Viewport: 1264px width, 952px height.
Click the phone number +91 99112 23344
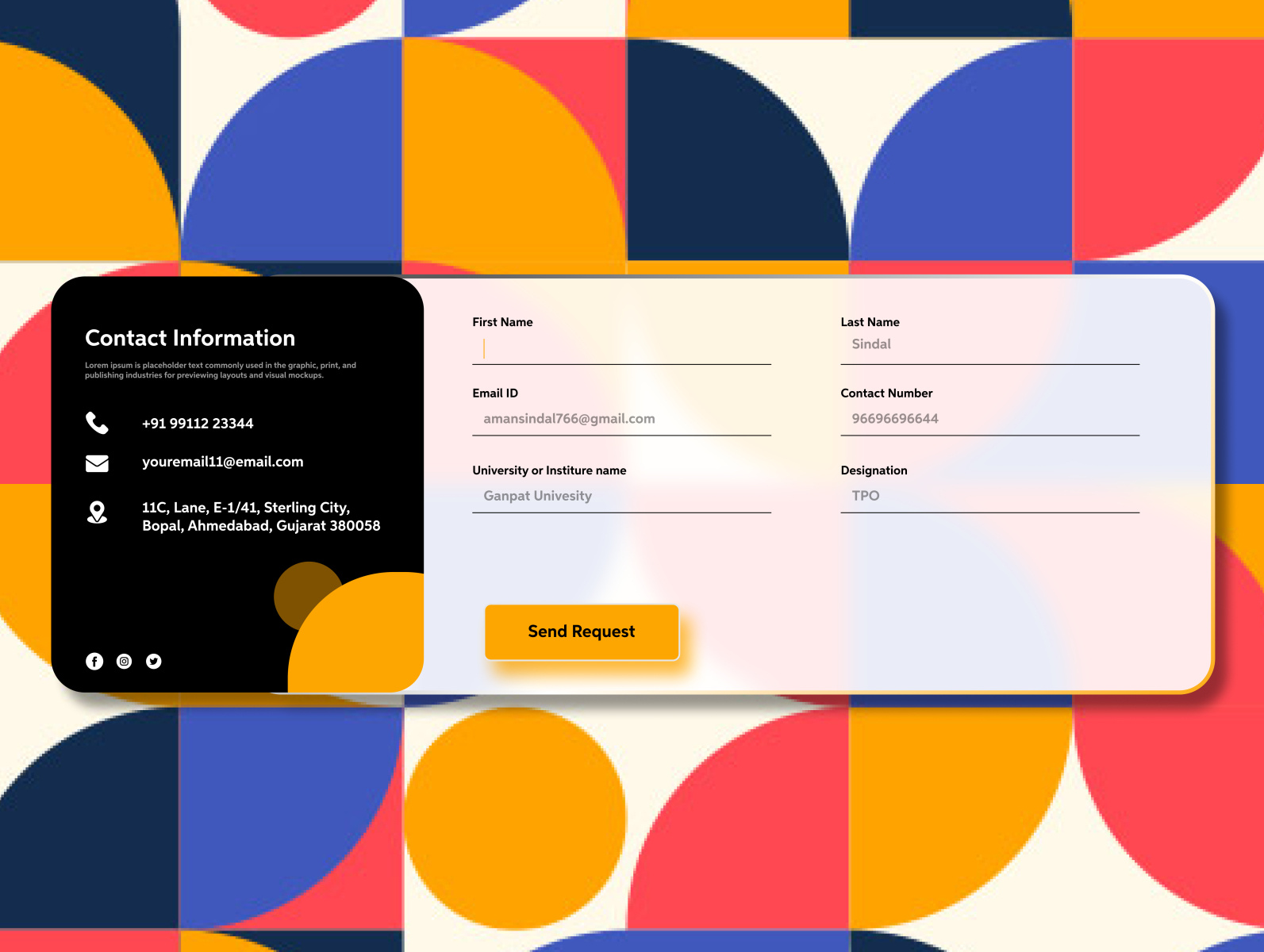click(198, 424)
